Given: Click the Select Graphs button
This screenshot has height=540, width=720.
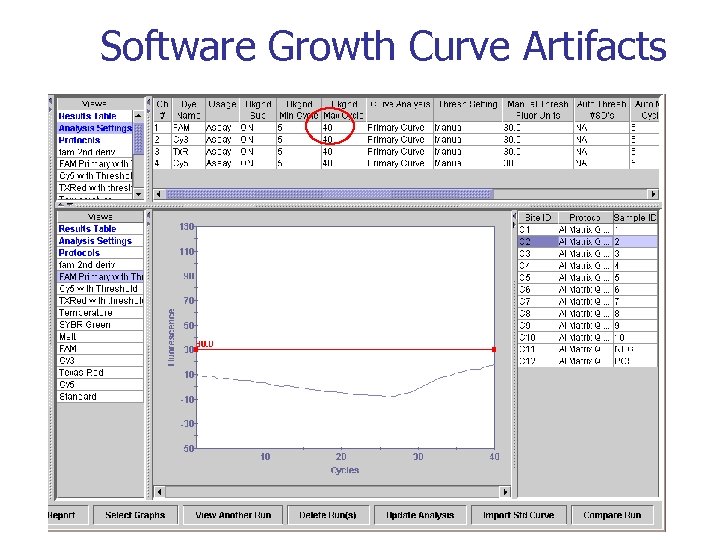Looking at the screenshot, I should coord(135,515).
